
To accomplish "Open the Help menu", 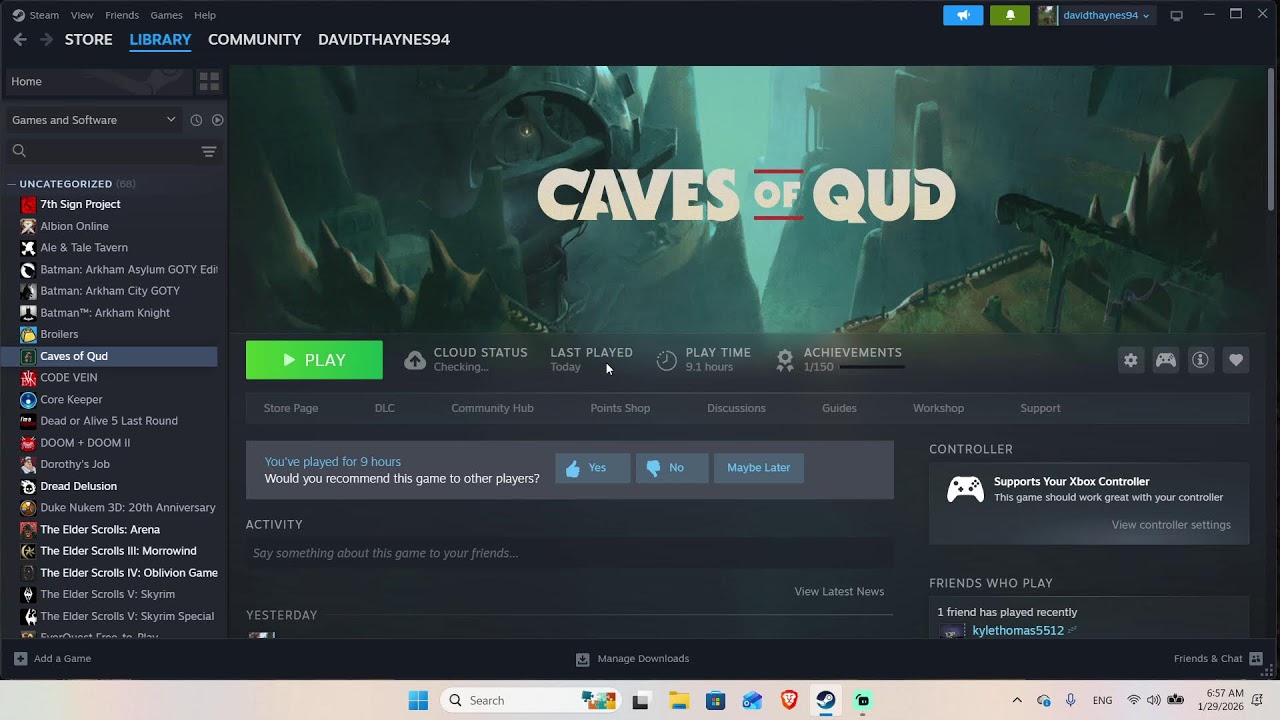I will point(205,15).
